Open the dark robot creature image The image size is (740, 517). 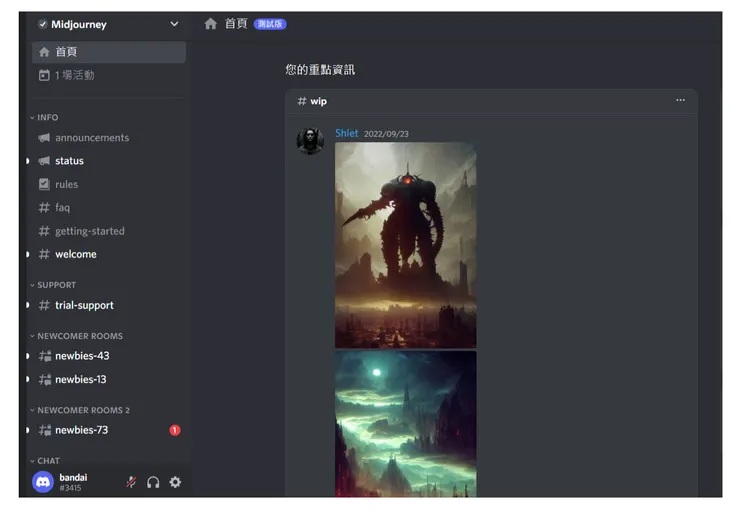(405, 245)
